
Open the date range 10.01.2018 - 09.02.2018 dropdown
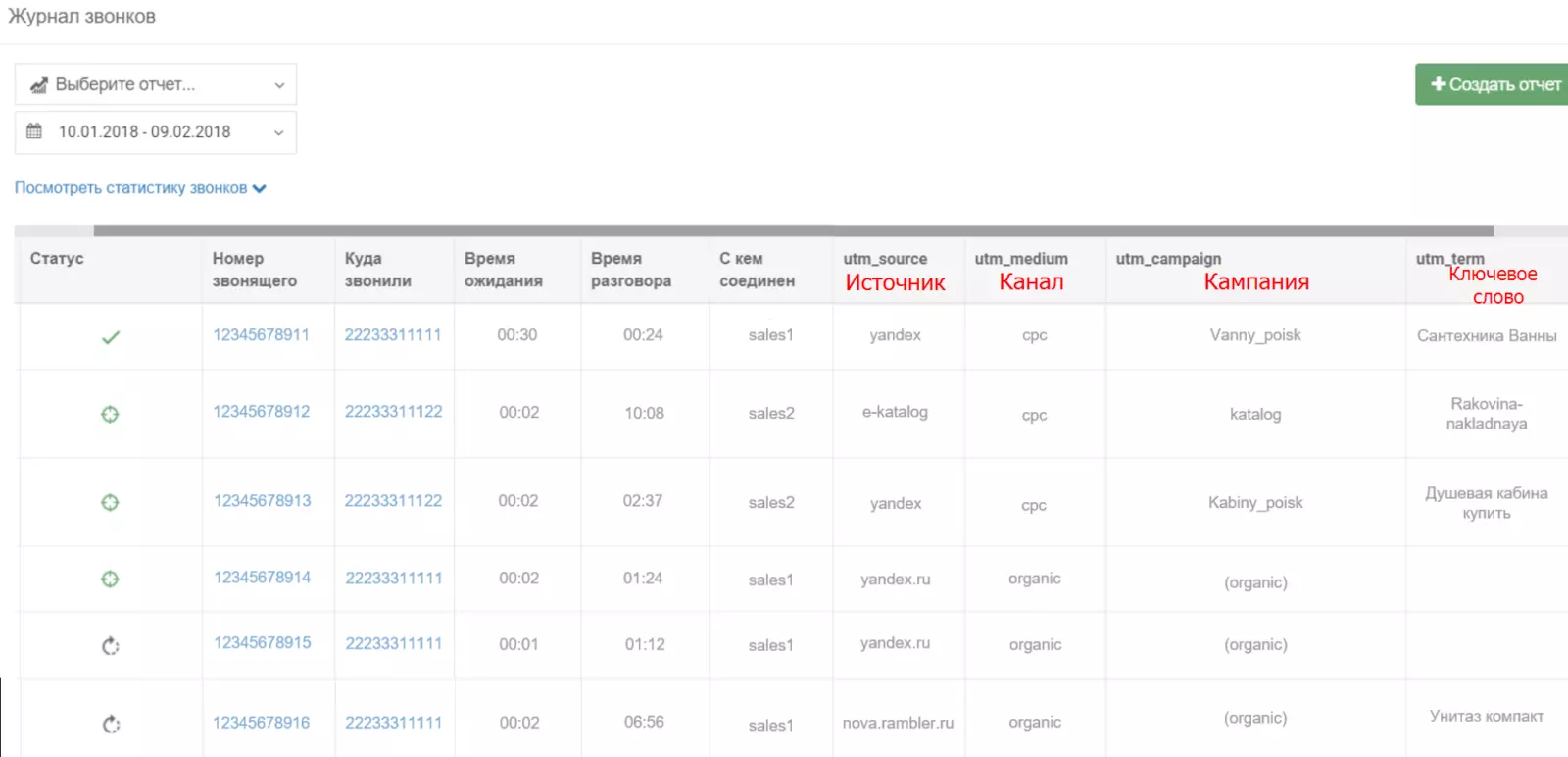[156, 132]
